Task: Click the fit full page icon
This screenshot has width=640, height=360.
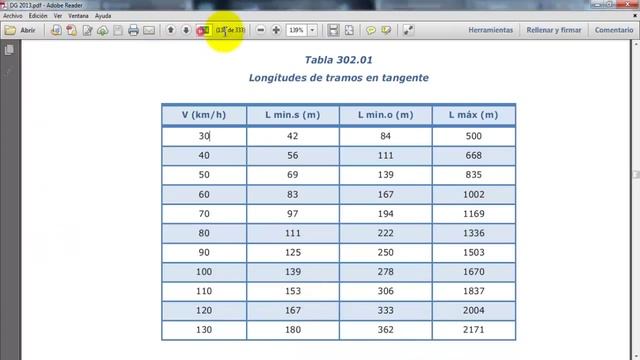Action: (x=349, y=30)
